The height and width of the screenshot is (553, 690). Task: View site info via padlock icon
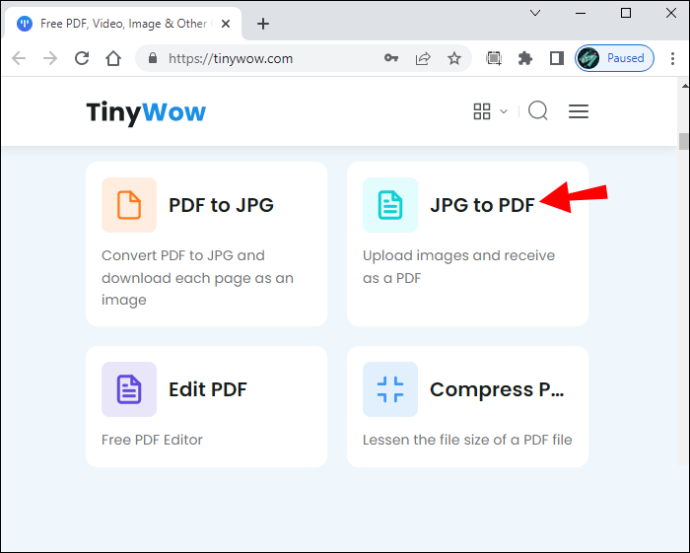coord(153,58)
